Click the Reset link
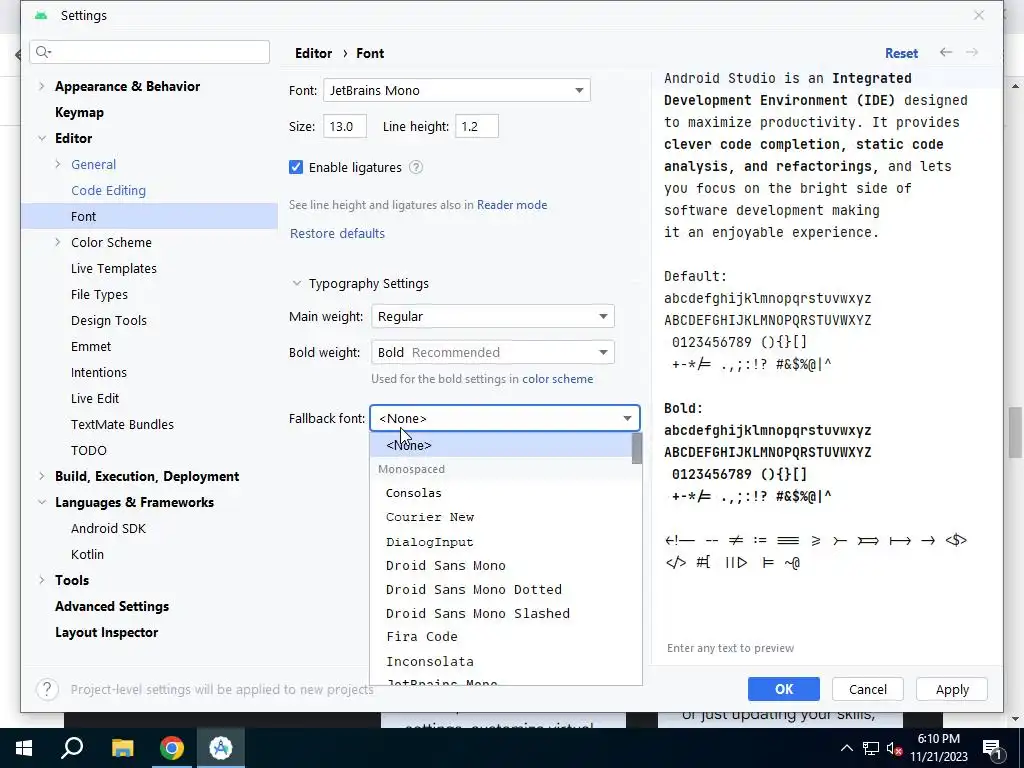The image size is (1024, 768). (x=901, y=53)
